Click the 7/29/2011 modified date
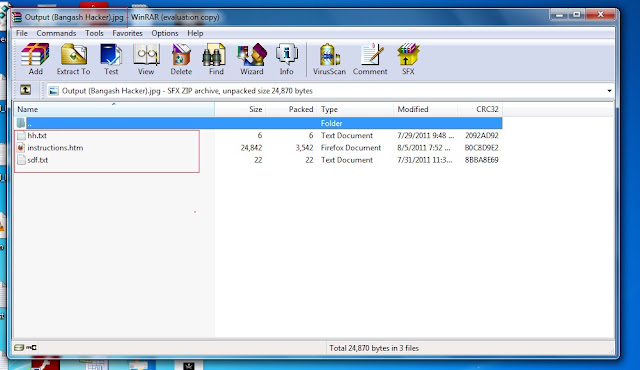Image resolution: width=640 pixels, height=370 pixels. 425,135
